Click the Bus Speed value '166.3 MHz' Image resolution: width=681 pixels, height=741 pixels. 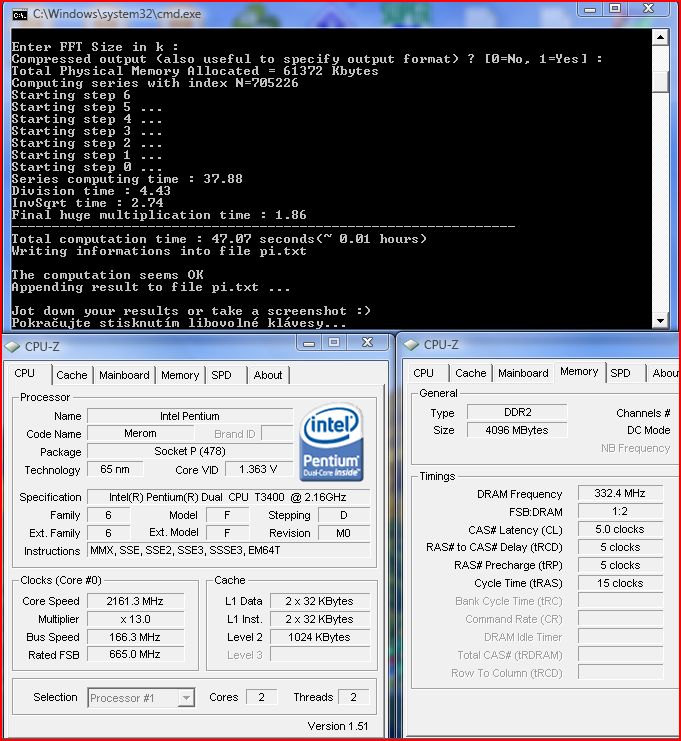135,637
